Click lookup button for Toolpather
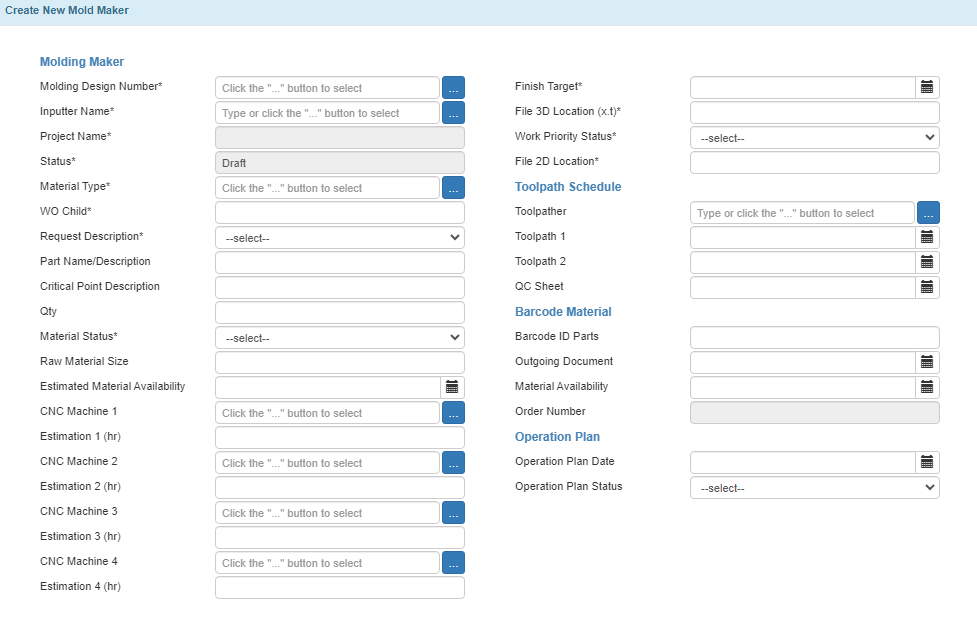 (928, 212)
